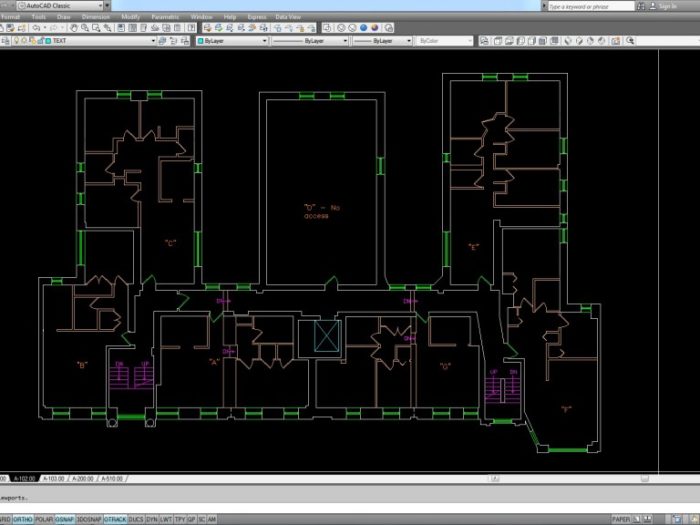700x525 pixels.
Task: Switch to the A-200.00 layout tab
Action: coord(83,479)
